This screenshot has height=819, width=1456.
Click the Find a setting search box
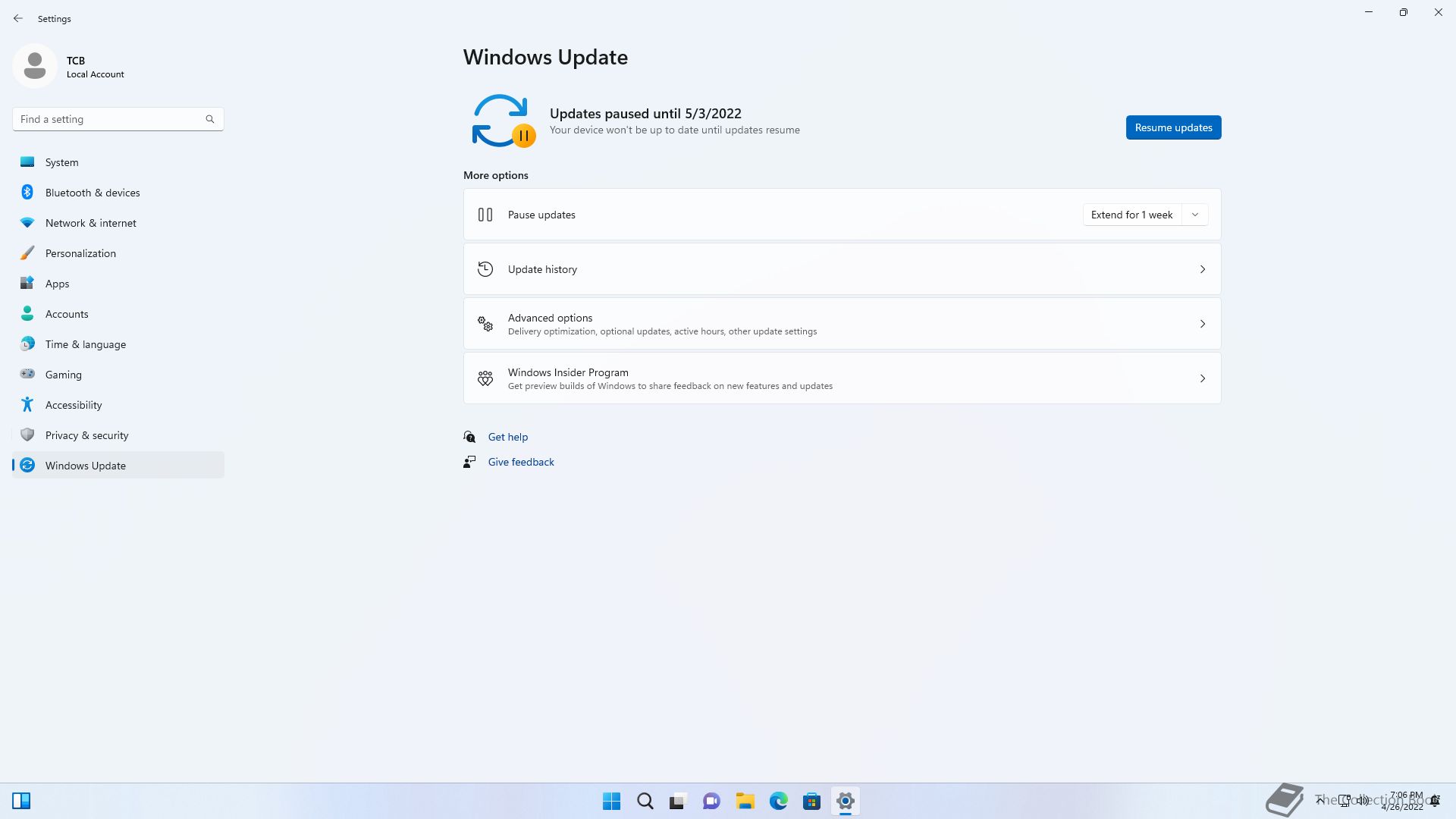pyautogui.click(x=118, y=119)
